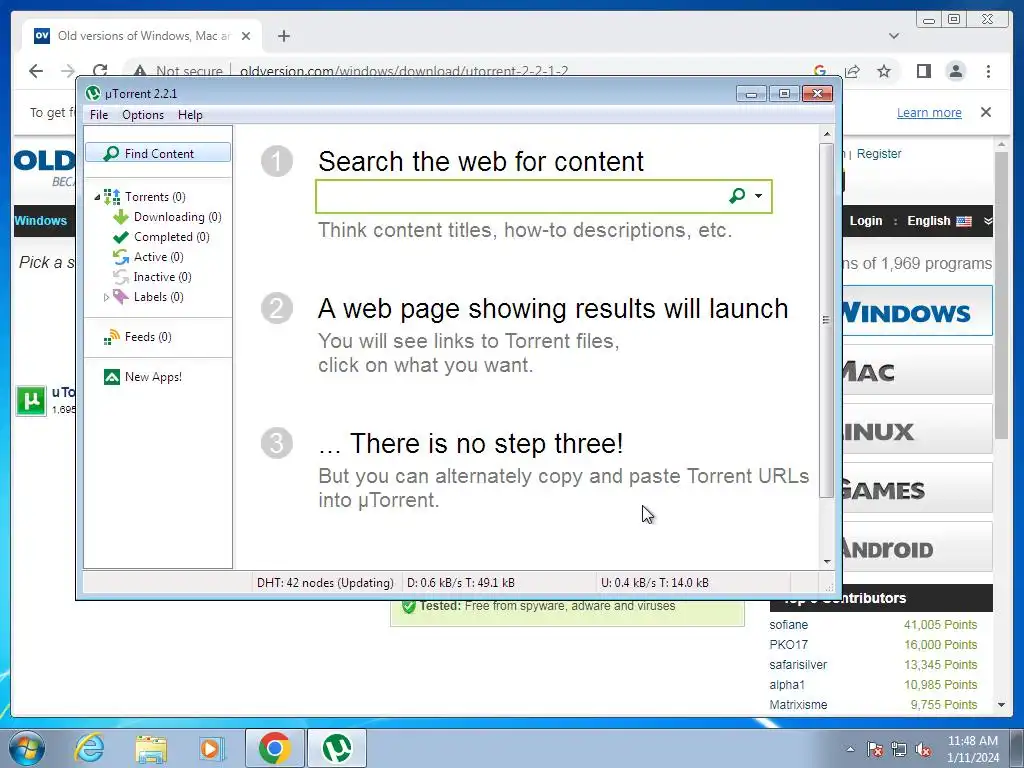Follow the Learn more link
The image size is (1024, 768).
click(929, 112)
